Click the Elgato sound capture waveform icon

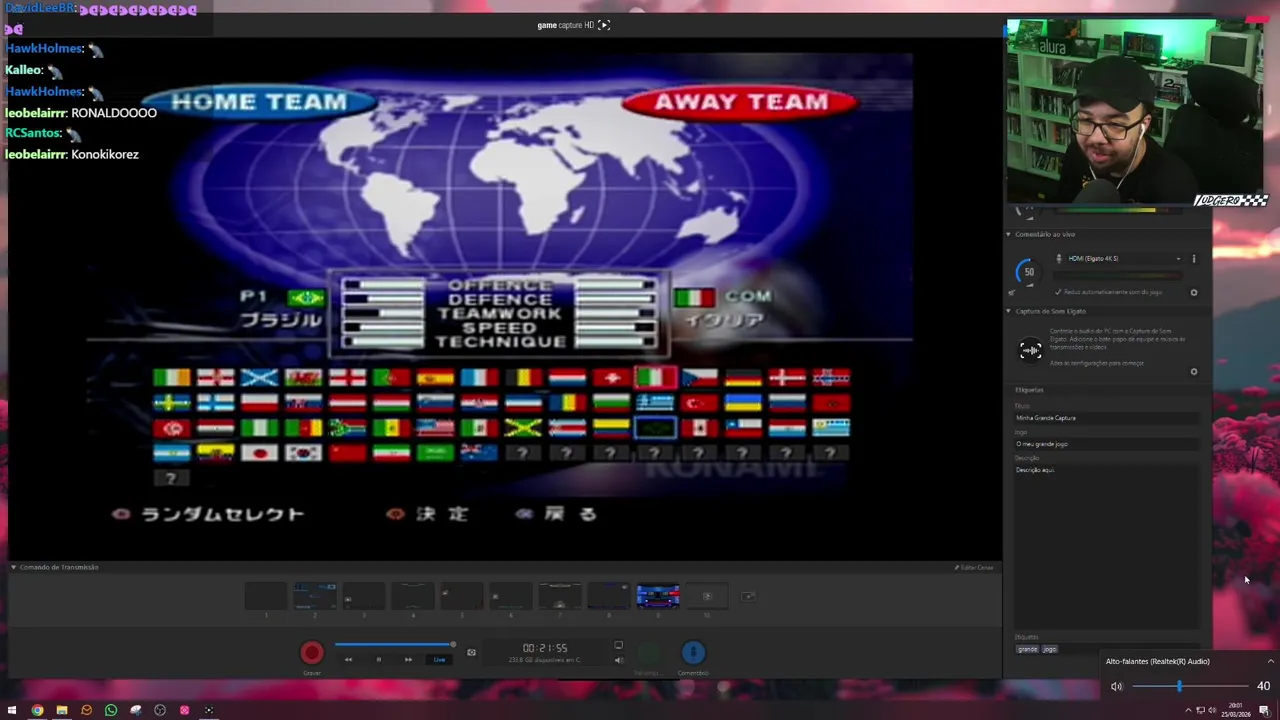click(x=1030, y=350)
